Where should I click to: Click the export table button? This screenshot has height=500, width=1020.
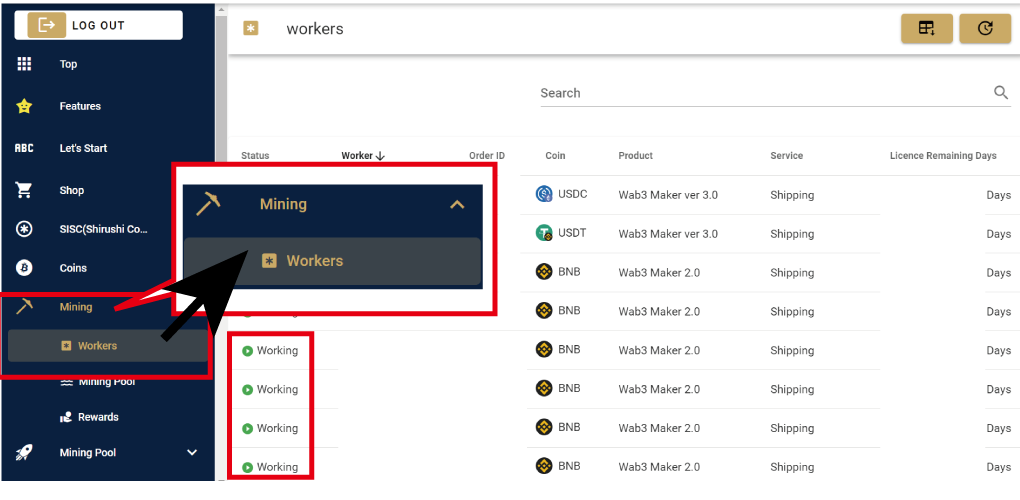click(926, 29)
